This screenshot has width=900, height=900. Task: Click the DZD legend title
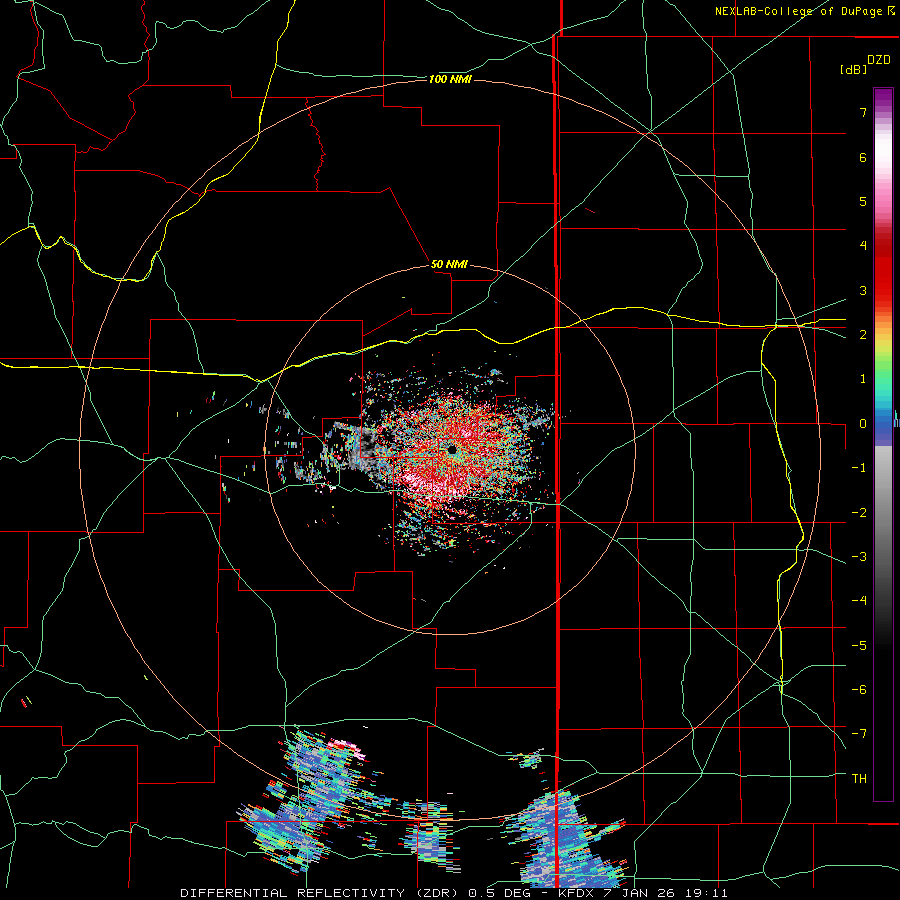tap(879, 60)
